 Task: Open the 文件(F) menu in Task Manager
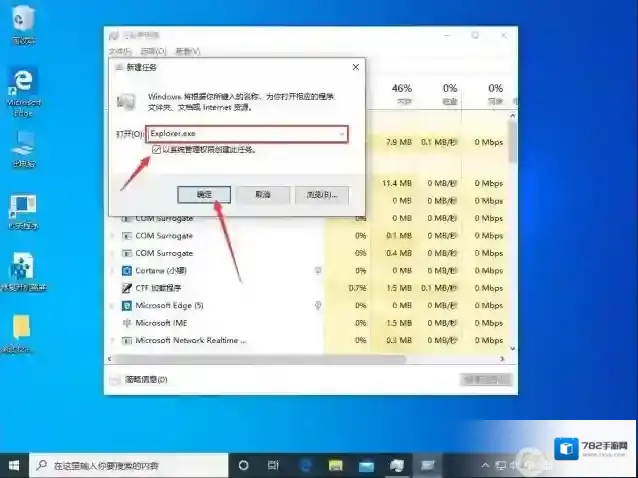click(x=120, y=51)
